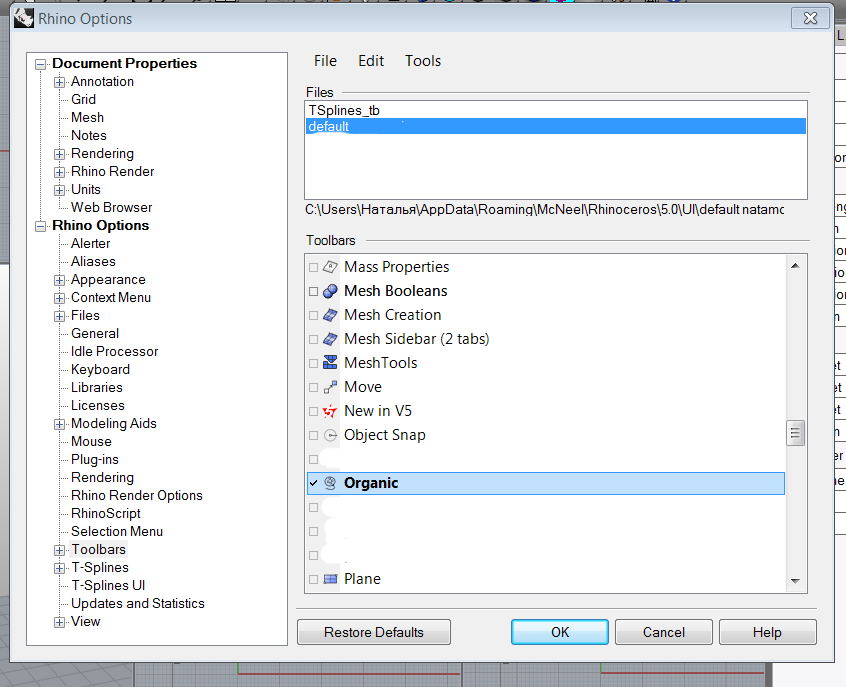Open the File menu
This screenshot has width=846, height=687.
(325, 61)
